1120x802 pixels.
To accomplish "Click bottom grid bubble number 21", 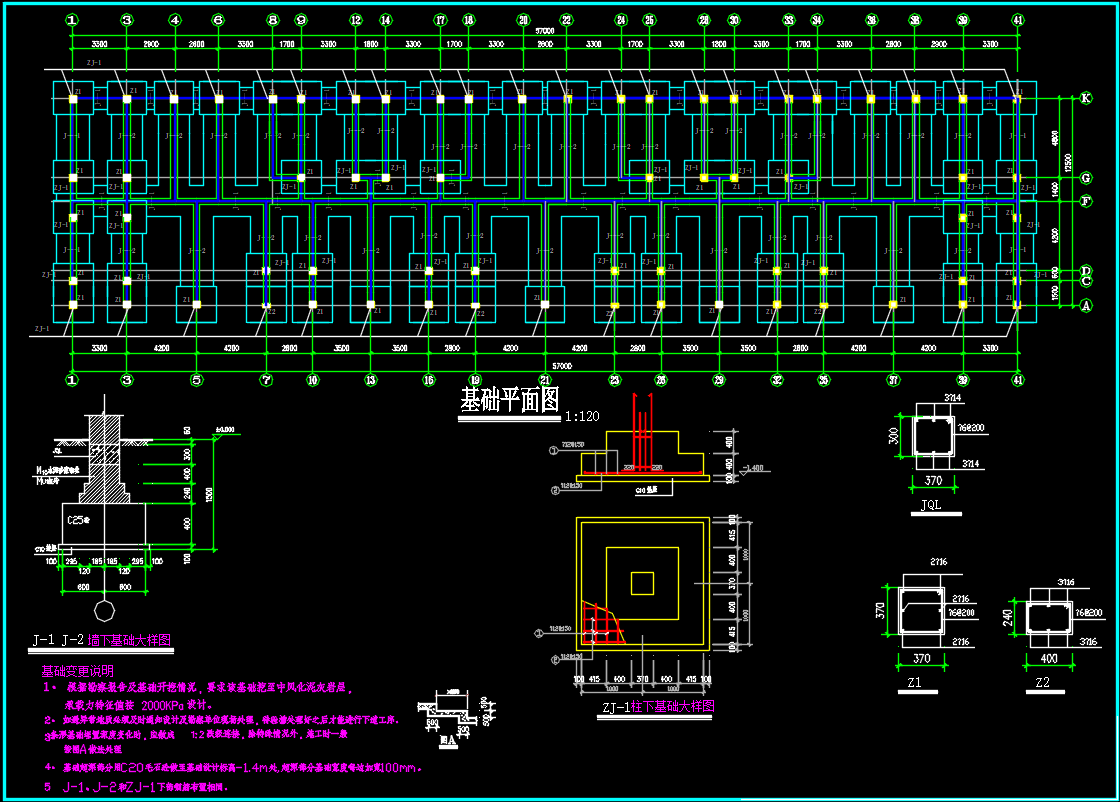I will click(545, 380).
